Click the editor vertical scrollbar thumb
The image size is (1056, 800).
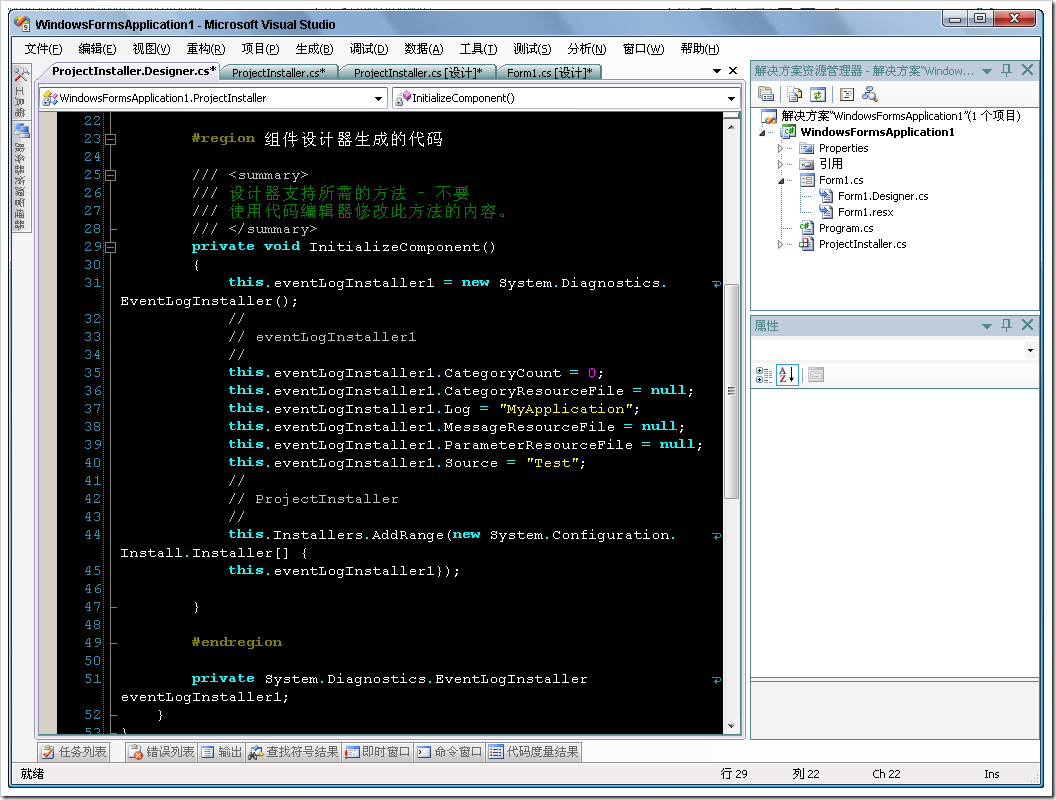click(x=731, y=391)
